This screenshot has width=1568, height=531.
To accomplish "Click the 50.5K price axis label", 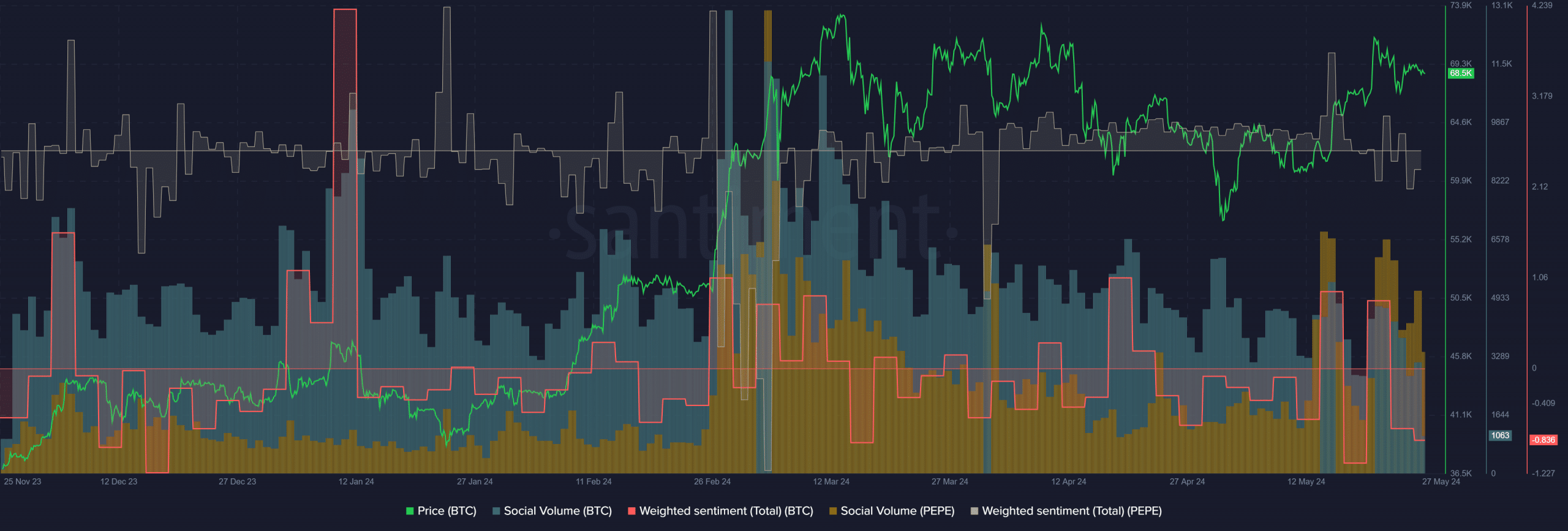I will click(1461, 298).
